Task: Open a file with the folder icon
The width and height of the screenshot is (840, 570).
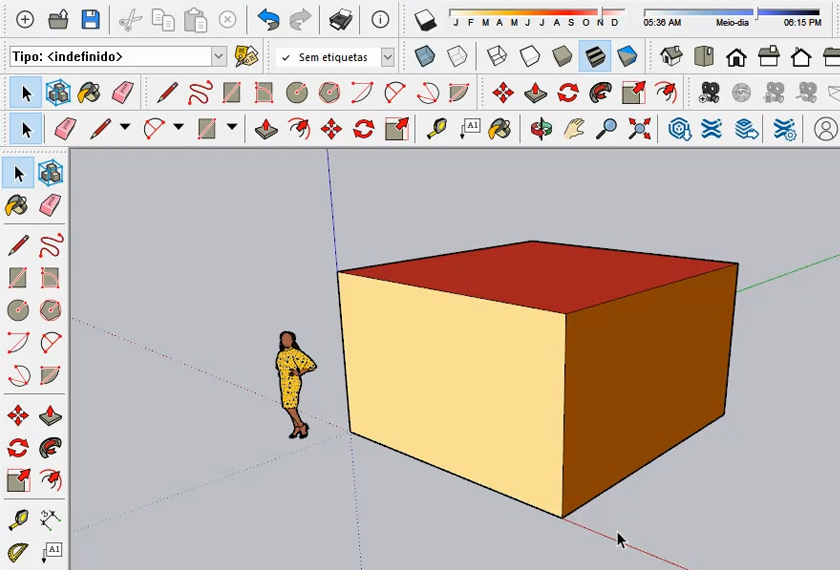Action: tap(58, 19)
